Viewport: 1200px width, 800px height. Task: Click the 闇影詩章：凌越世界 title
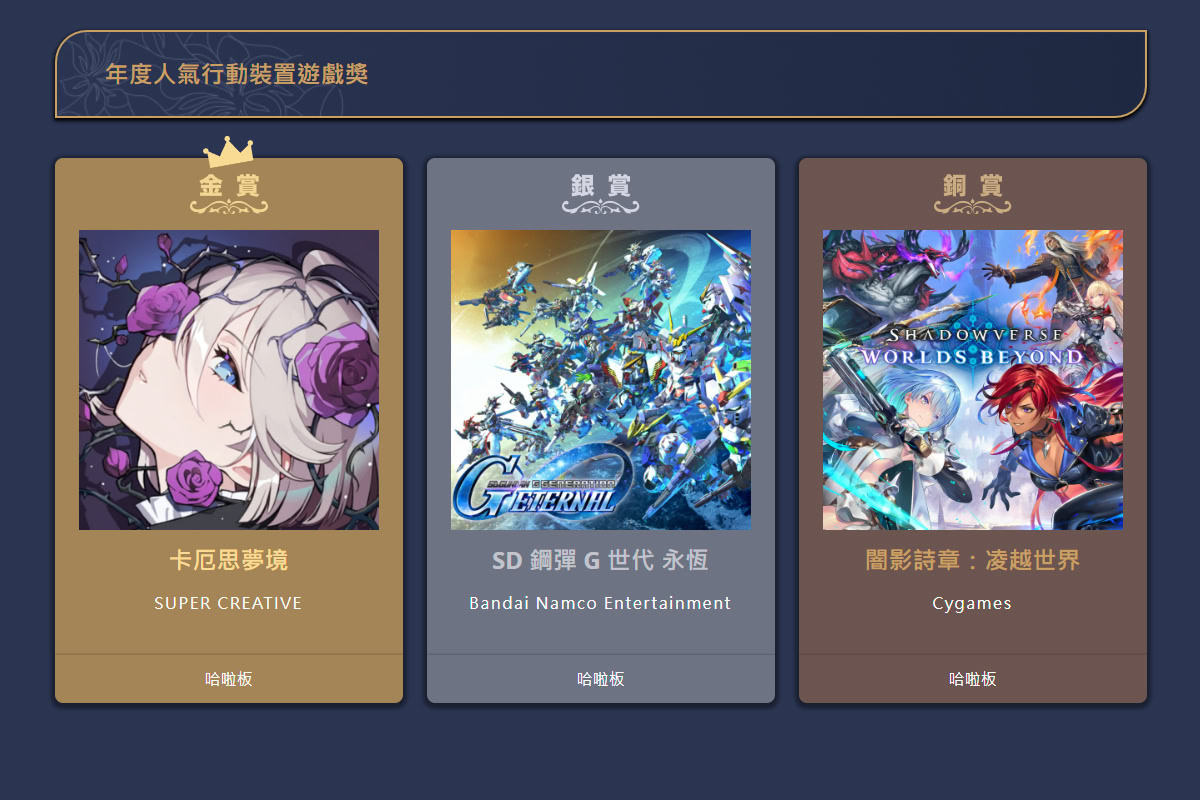tap(973, 560)
